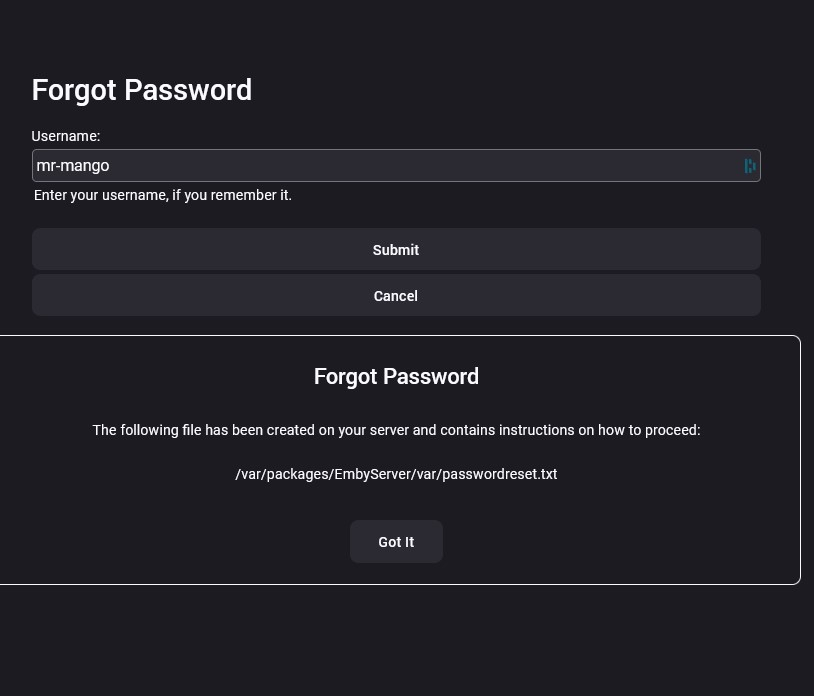This screenshot has width=814, height=696.
Task: Click the Got It button in the modal
Action: click(396, 541)
